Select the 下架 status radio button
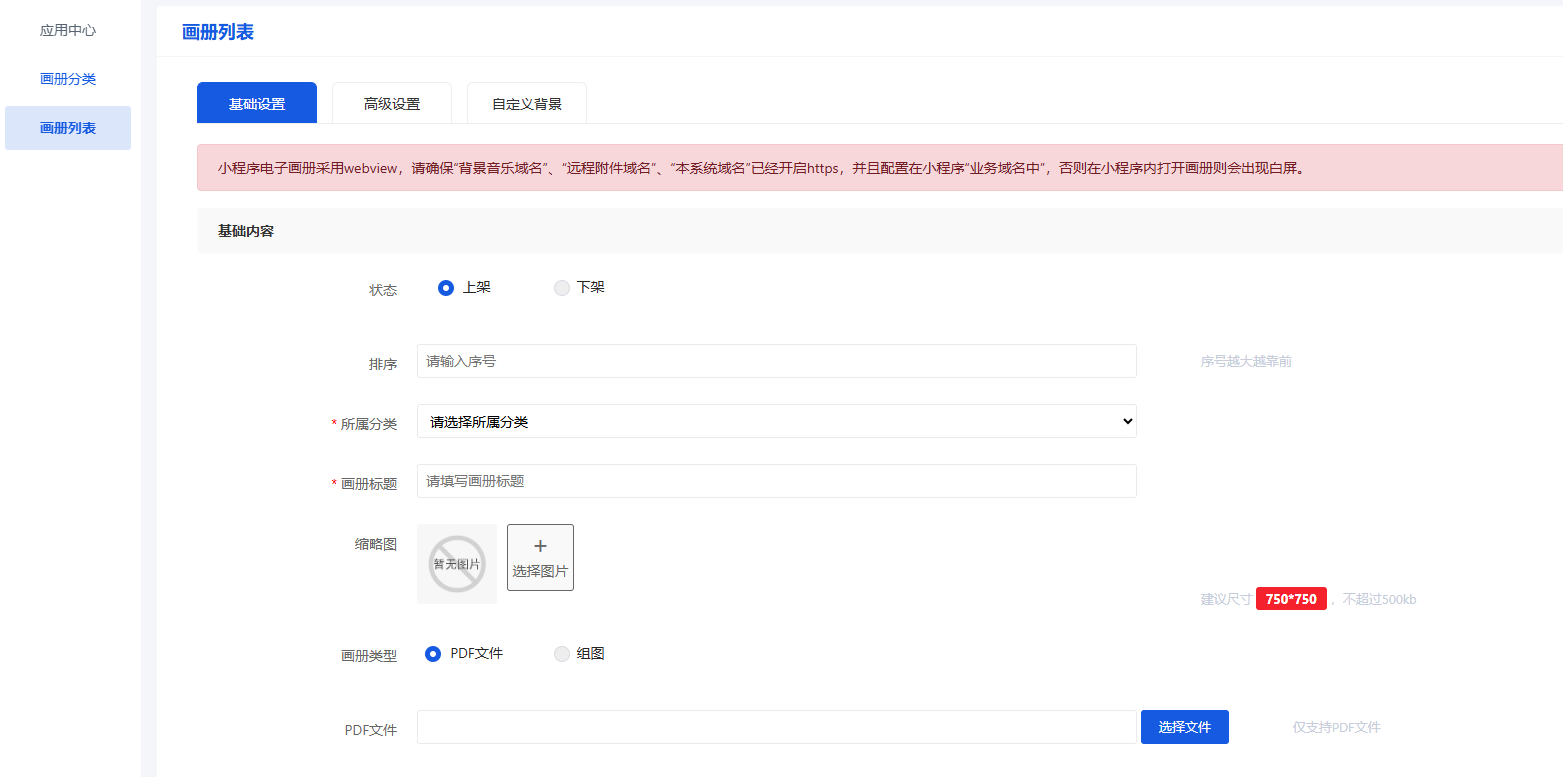 pos(562,288)
